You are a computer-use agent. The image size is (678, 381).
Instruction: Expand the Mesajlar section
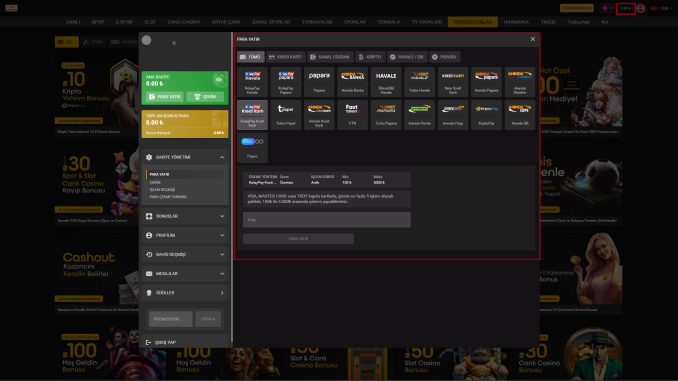[185, 273]
